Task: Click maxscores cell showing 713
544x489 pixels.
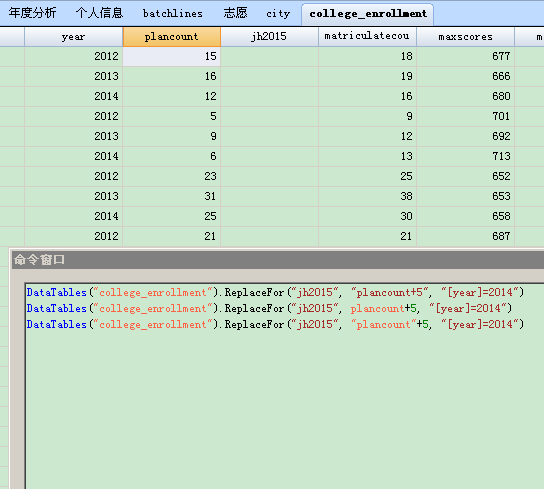Action: [x=466, y=156]
